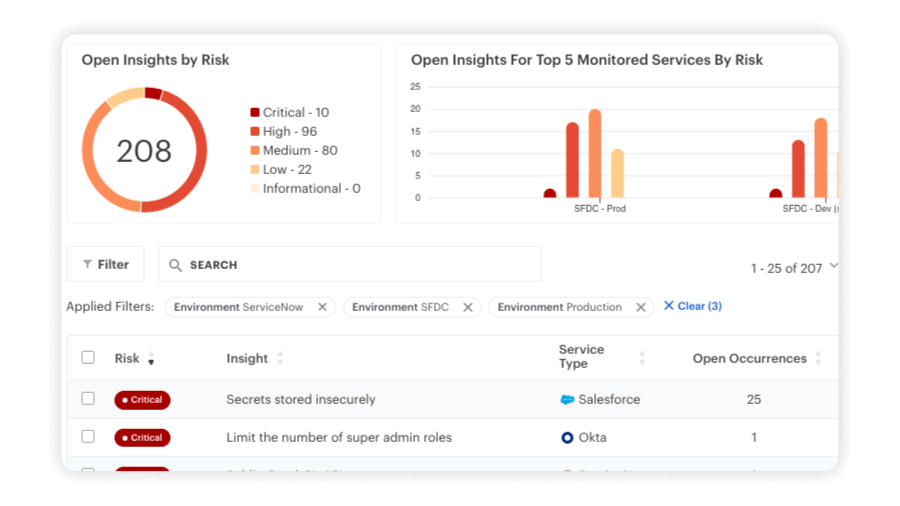The height and width of the screenshot is (506, 900).
Task: Click the Okta ring icon
Action: (x=567, y=438)
